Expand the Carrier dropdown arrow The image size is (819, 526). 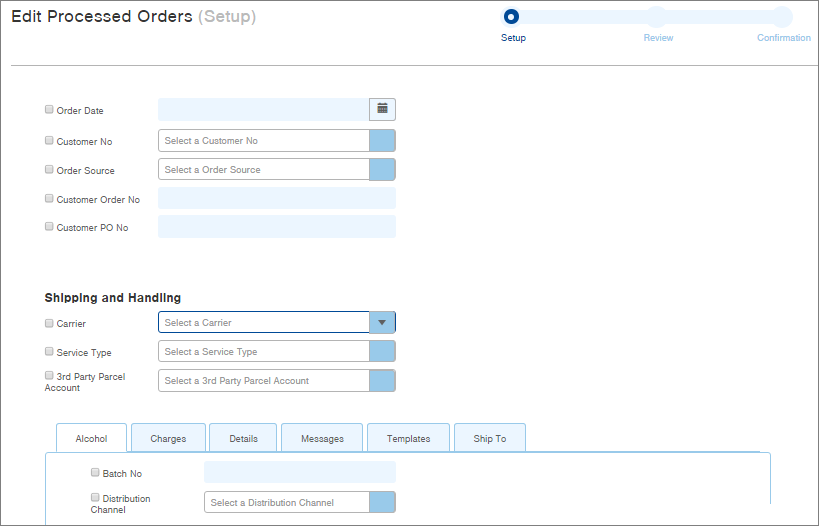[382, 322]
